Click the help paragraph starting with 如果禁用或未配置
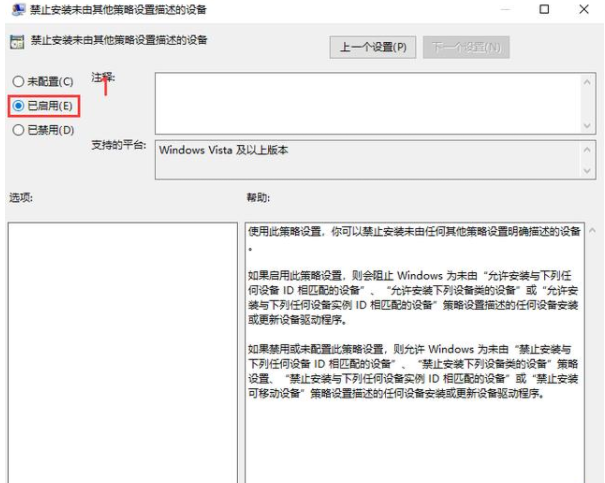 pos(413,372)
